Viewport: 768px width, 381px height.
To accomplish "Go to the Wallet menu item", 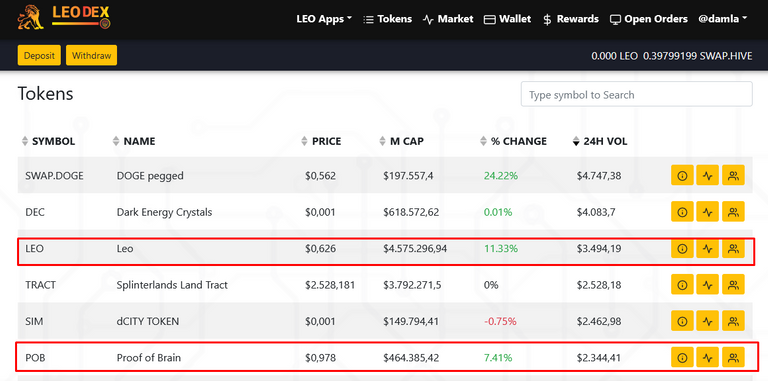I will point(507,19).
